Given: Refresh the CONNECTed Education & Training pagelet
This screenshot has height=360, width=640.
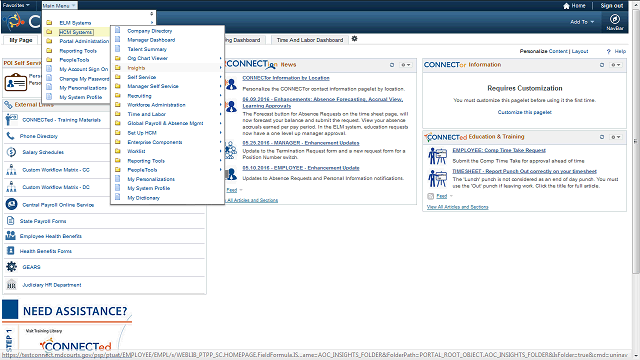Looking at the screenshot, I should coord(602,137).
